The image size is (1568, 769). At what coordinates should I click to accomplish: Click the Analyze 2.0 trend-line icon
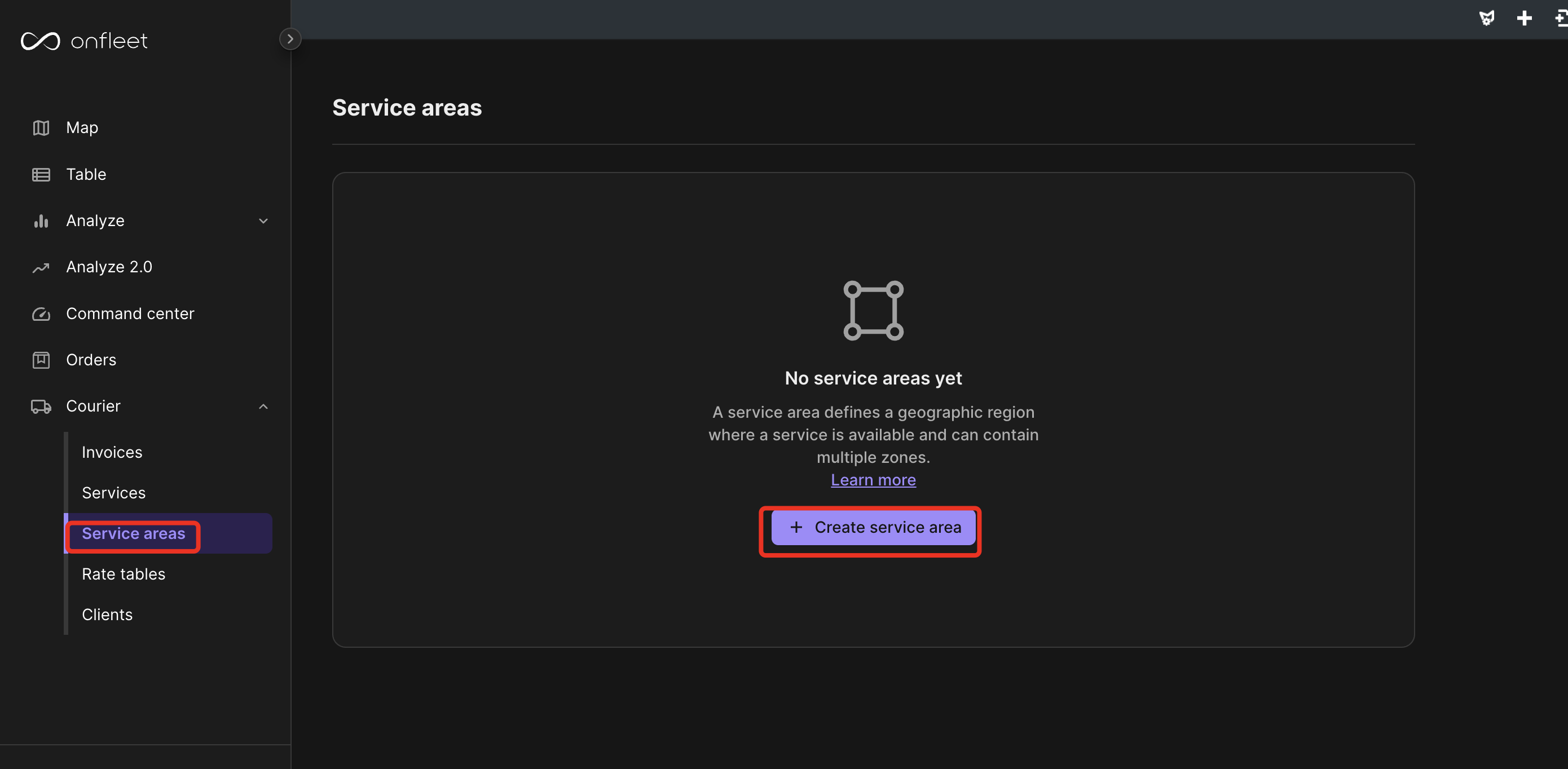click(41, 268)
